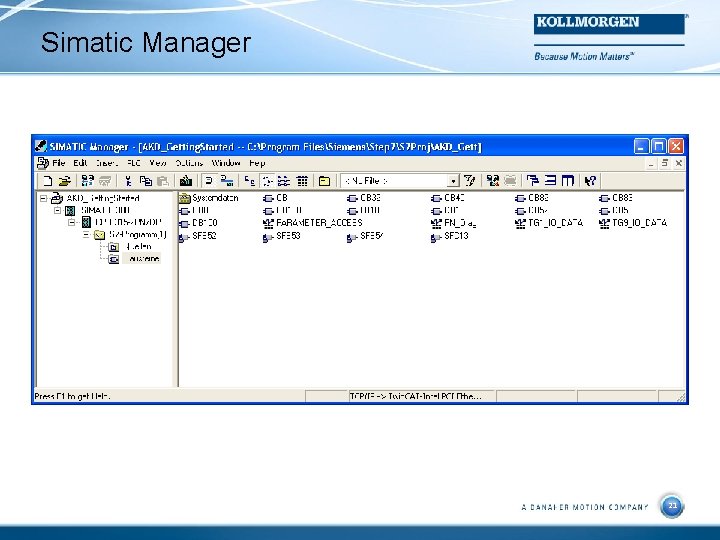The image size is (720, 540).
Task: Collapse the AKD_GettingStarted project node
Action: pos(43,198)
